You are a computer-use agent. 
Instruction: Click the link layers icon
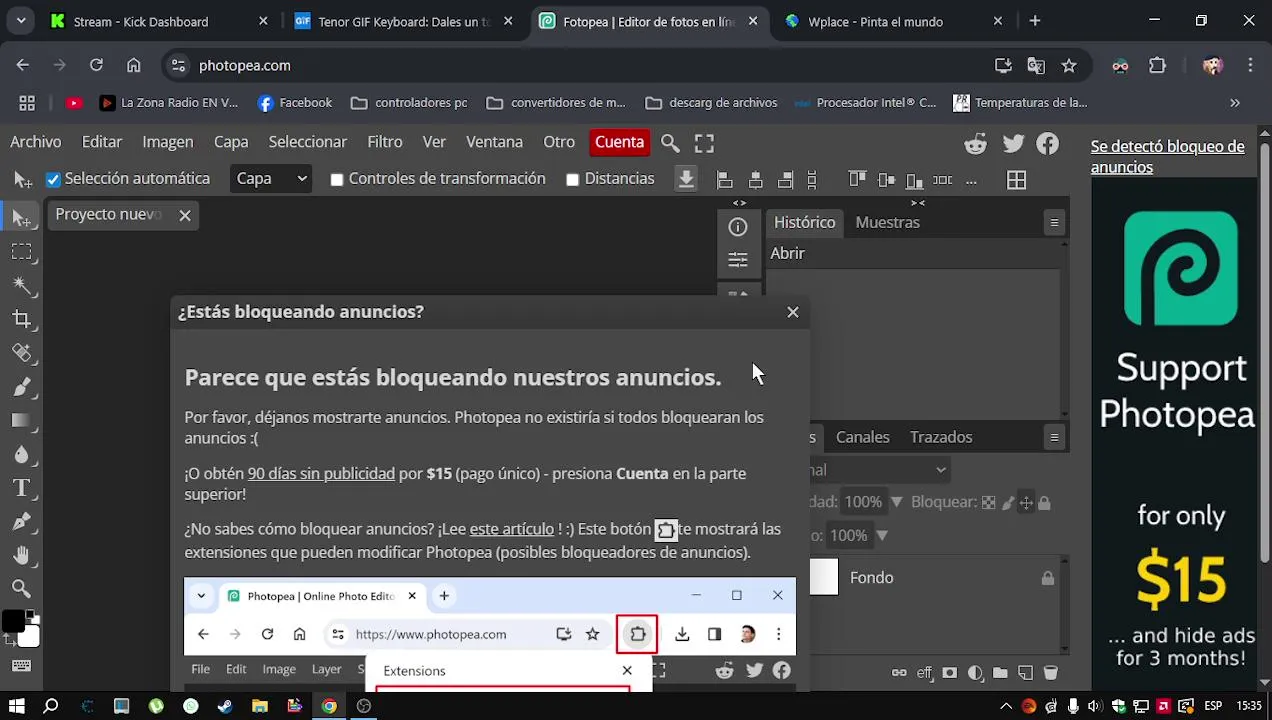click(899, 673)
